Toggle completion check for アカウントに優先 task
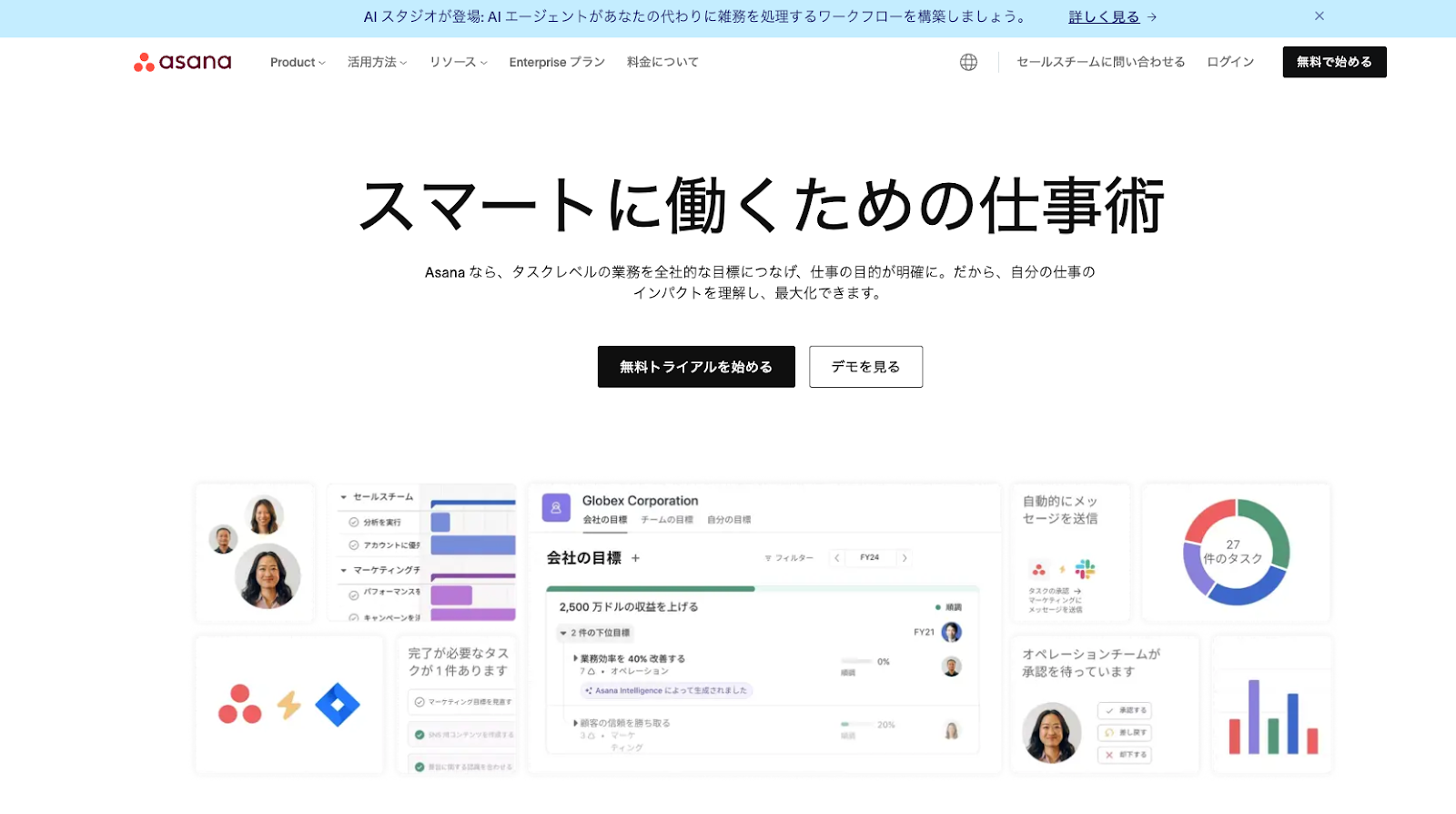 (x=354, y=545)
